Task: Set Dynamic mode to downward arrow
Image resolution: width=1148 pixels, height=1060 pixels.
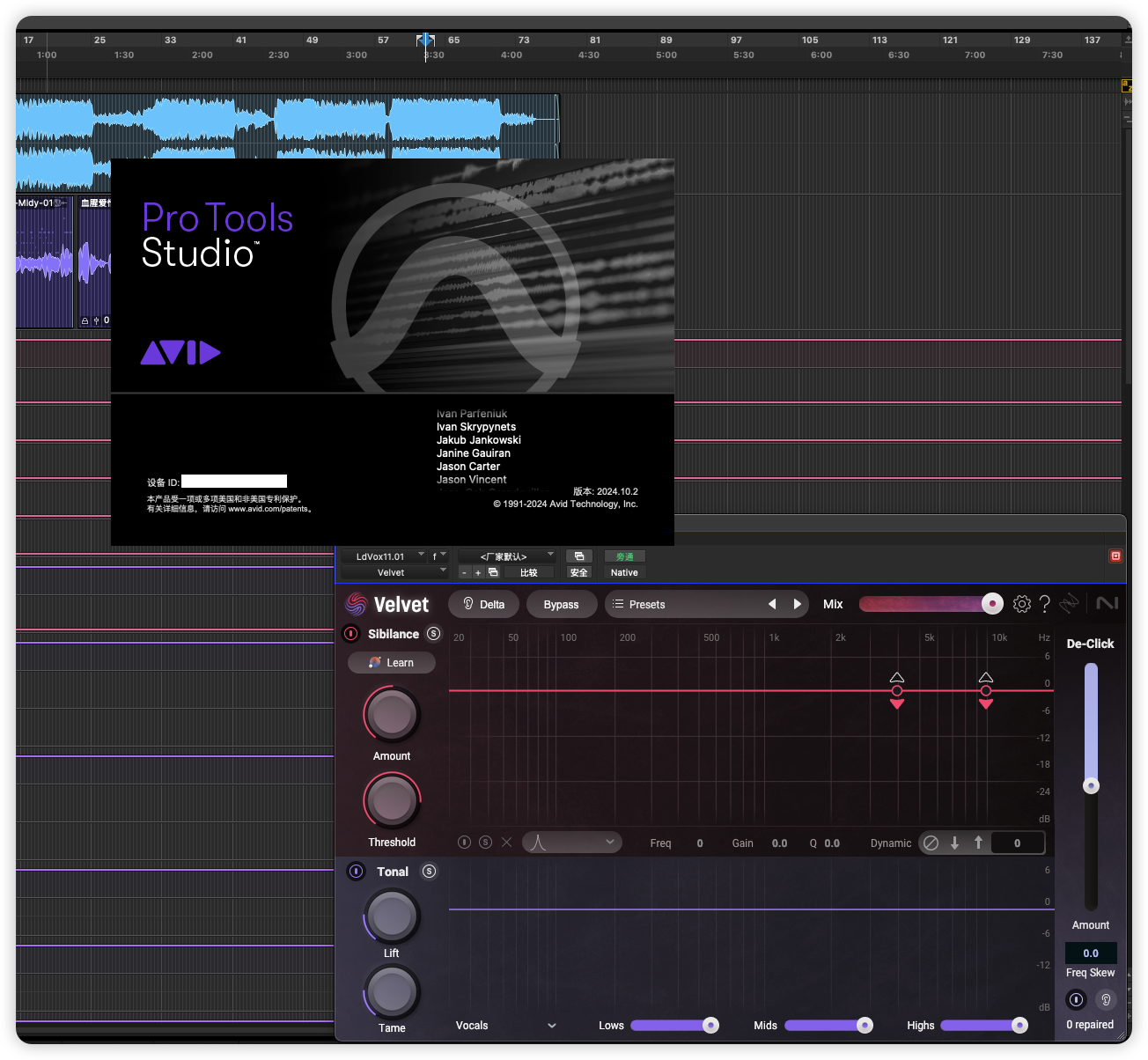Action: tap(954, 843)
